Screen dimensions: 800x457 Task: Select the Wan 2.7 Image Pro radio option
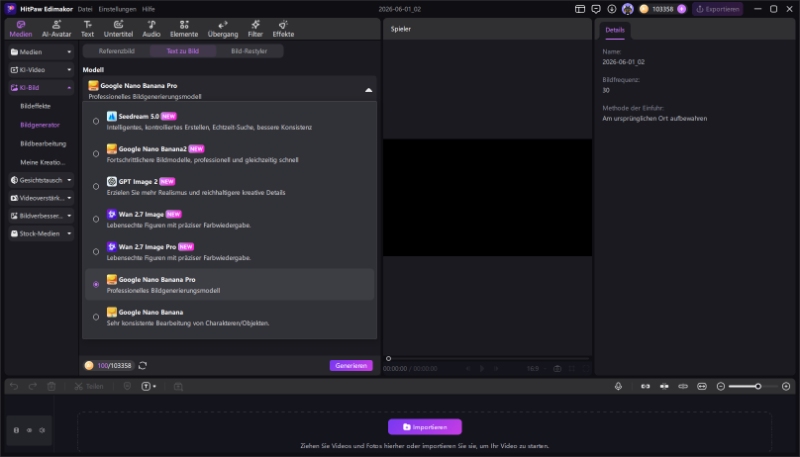(96, 252)
